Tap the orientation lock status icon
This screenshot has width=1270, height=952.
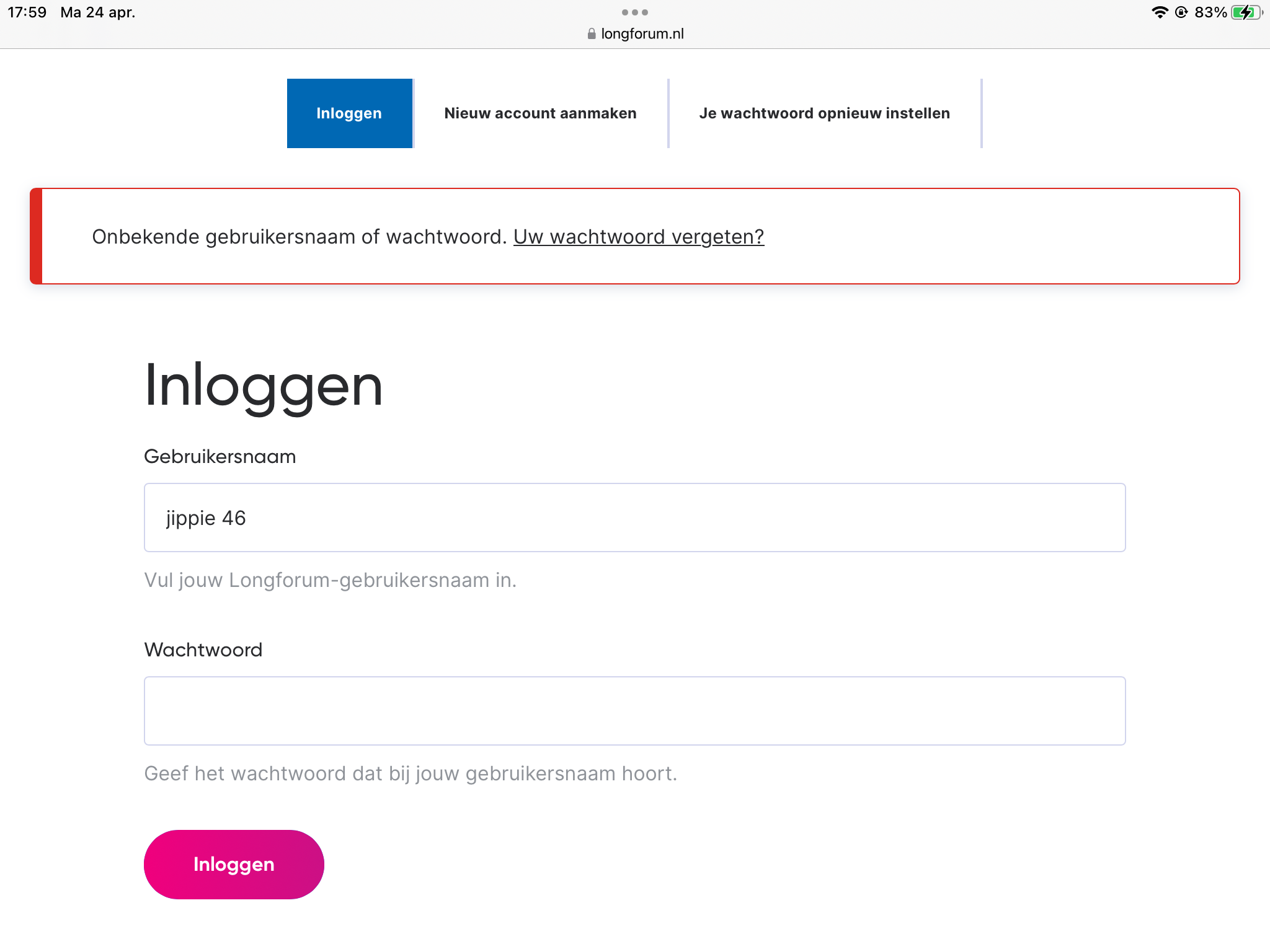pos(1181,12)
